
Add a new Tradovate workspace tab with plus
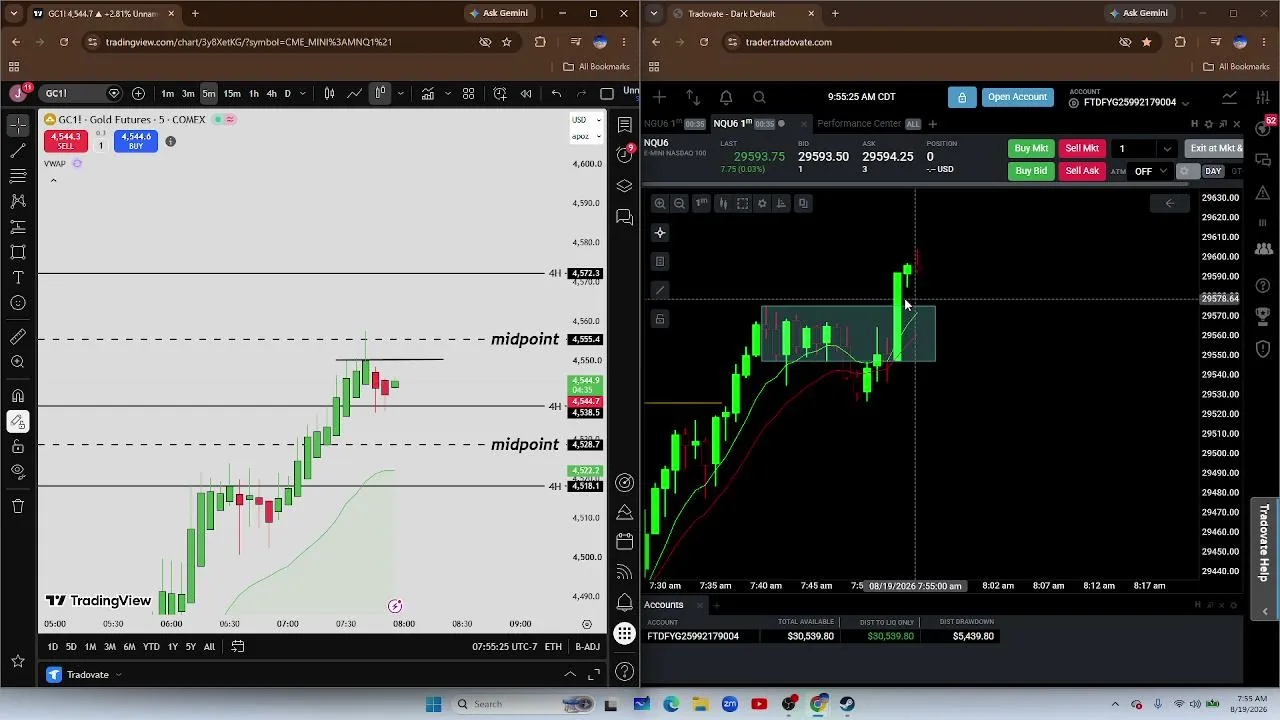pyautogui.click(x=932, y=124)
